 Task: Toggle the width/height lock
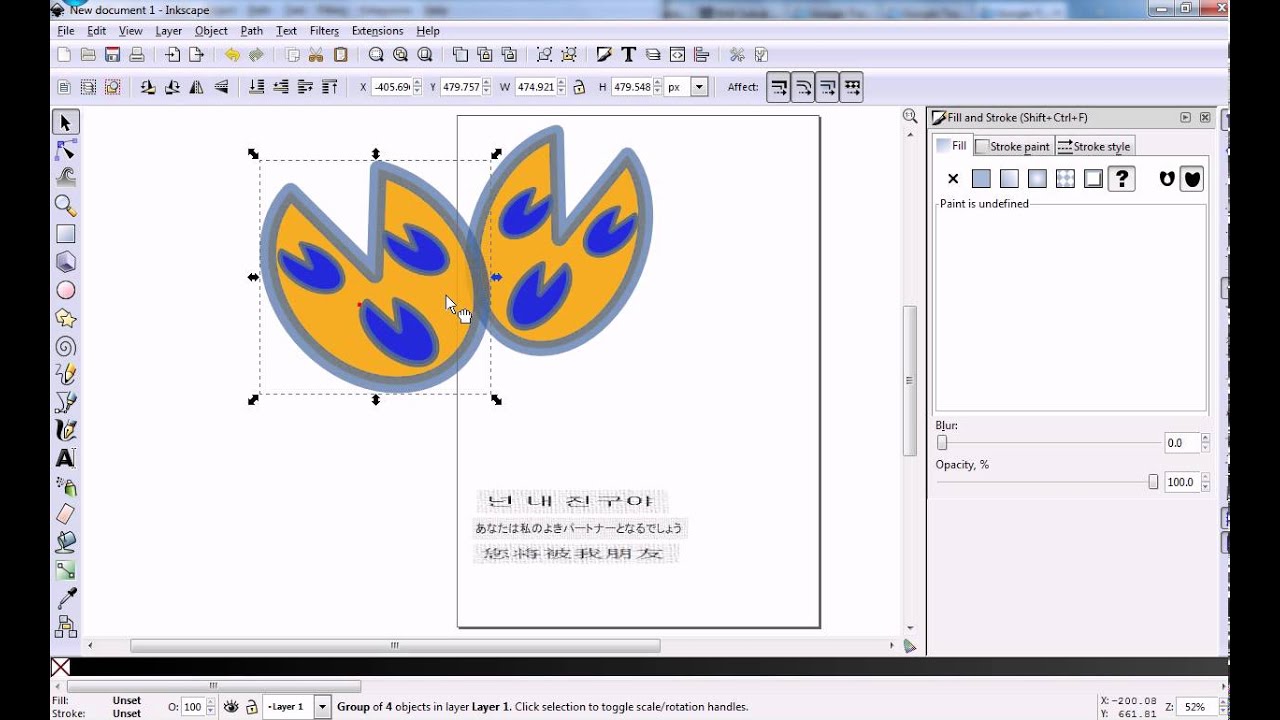pos(579,87)
